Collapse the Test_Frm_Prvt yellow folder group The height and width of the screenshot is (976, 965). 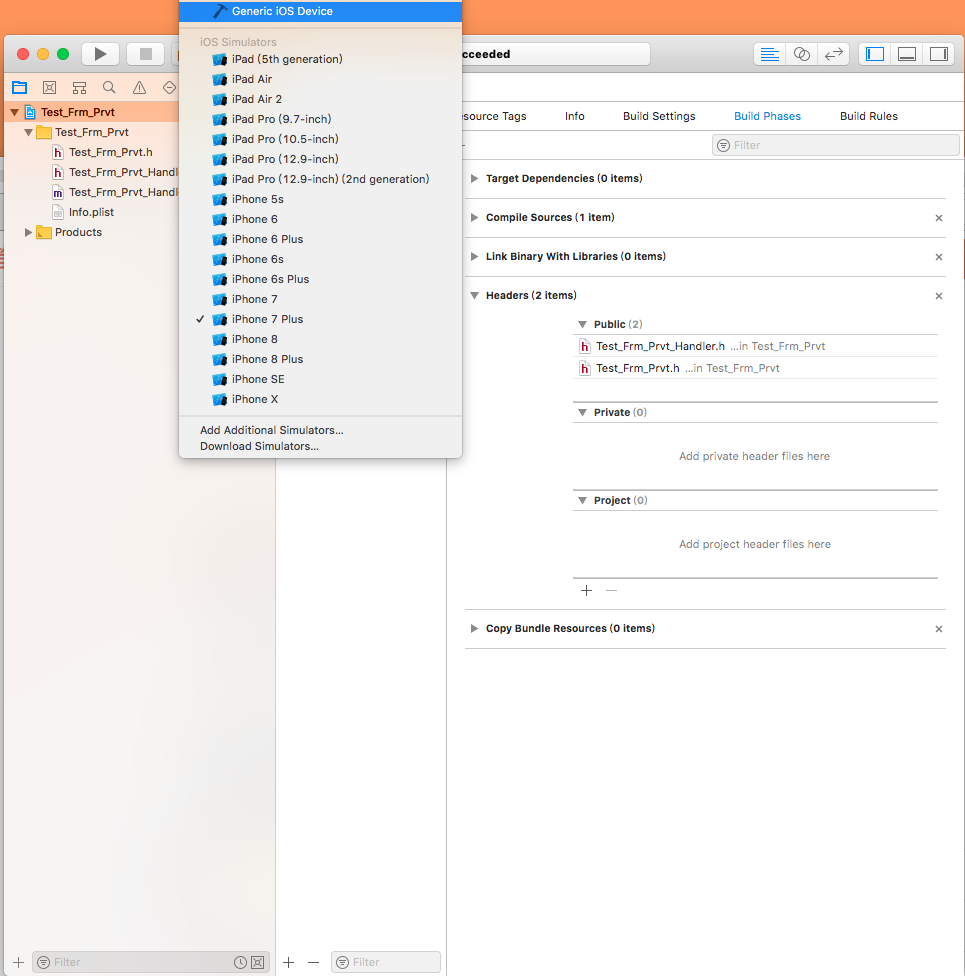28,133
